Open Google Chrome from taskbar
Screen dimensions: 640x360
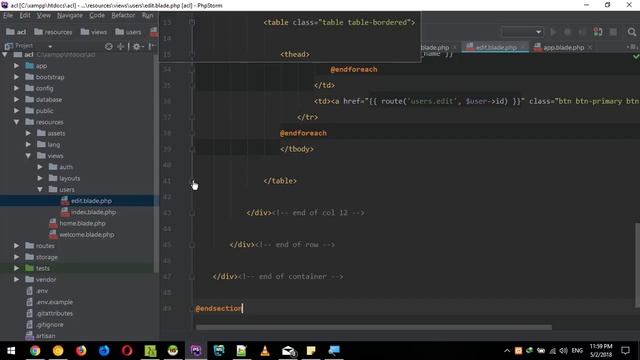(x=35, y=351)
